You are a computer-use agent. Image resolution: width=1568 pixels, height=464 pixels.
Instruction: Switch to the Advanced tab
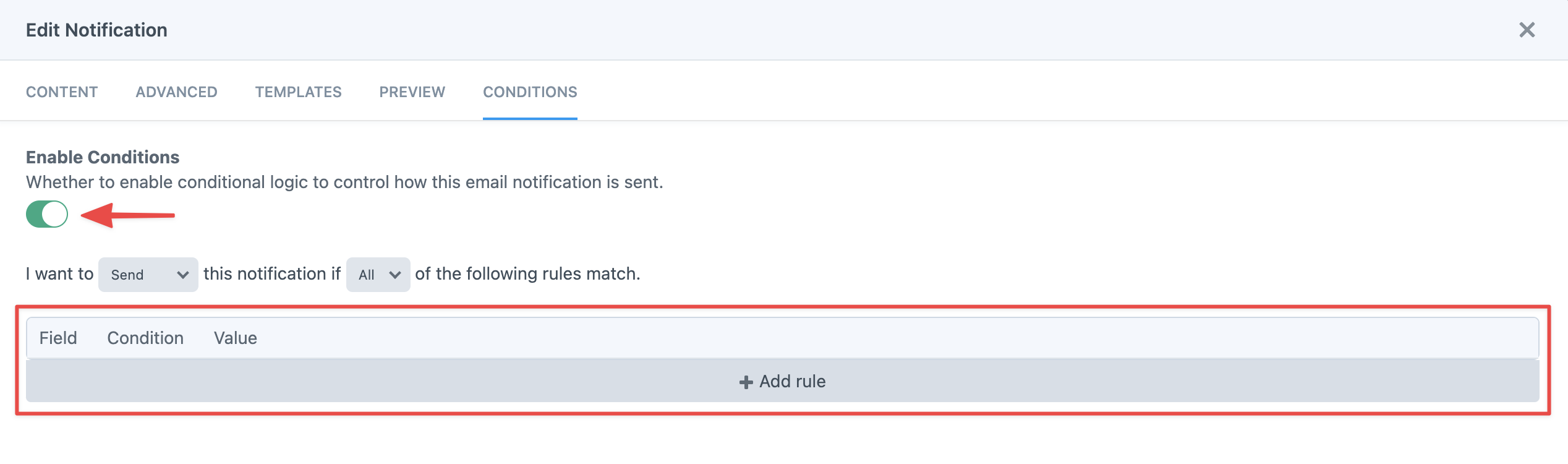(175, 92)
